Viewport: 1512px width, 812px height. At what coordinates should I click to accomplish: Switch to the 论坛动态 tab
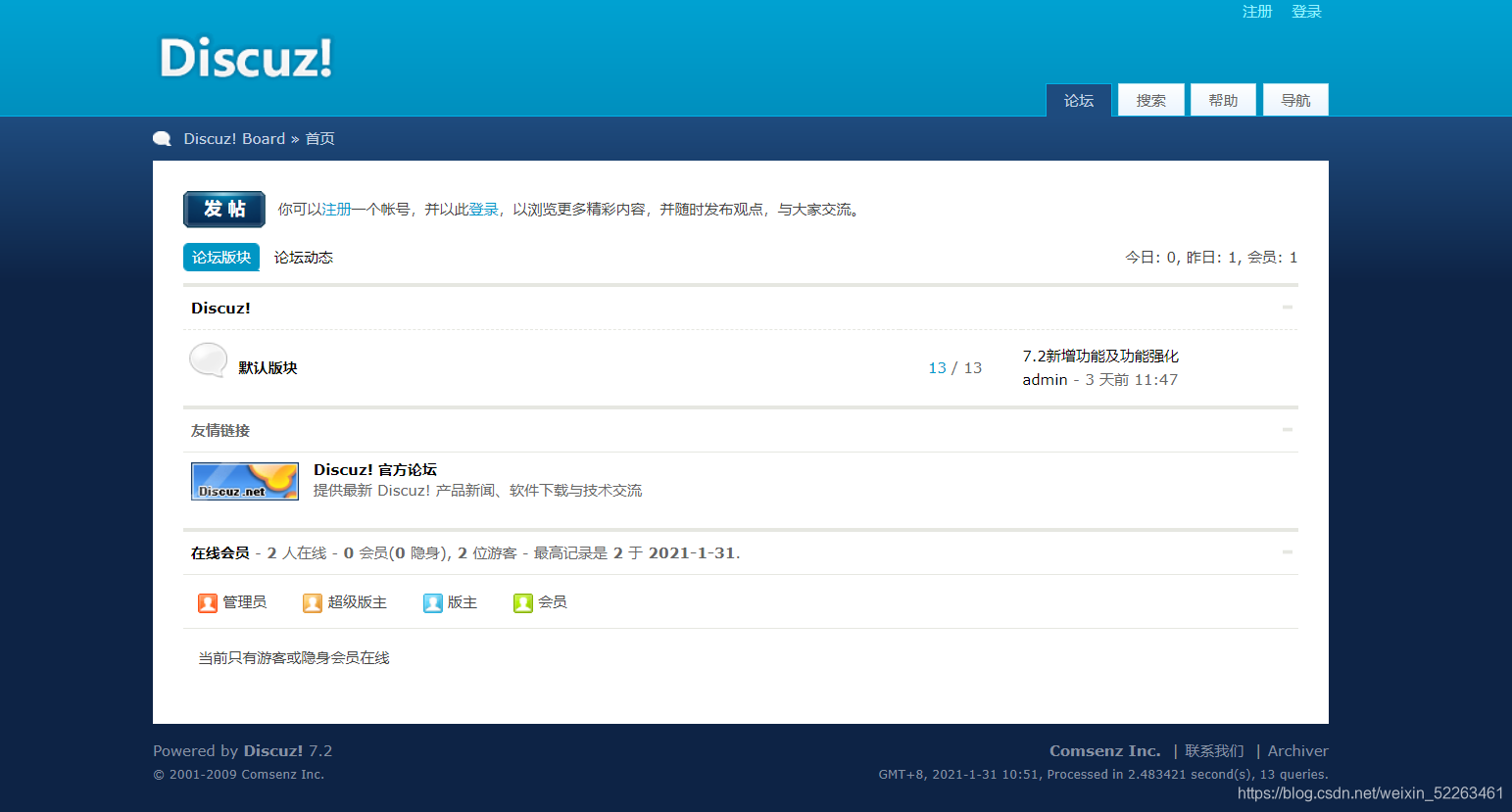[x=304, y=258]
